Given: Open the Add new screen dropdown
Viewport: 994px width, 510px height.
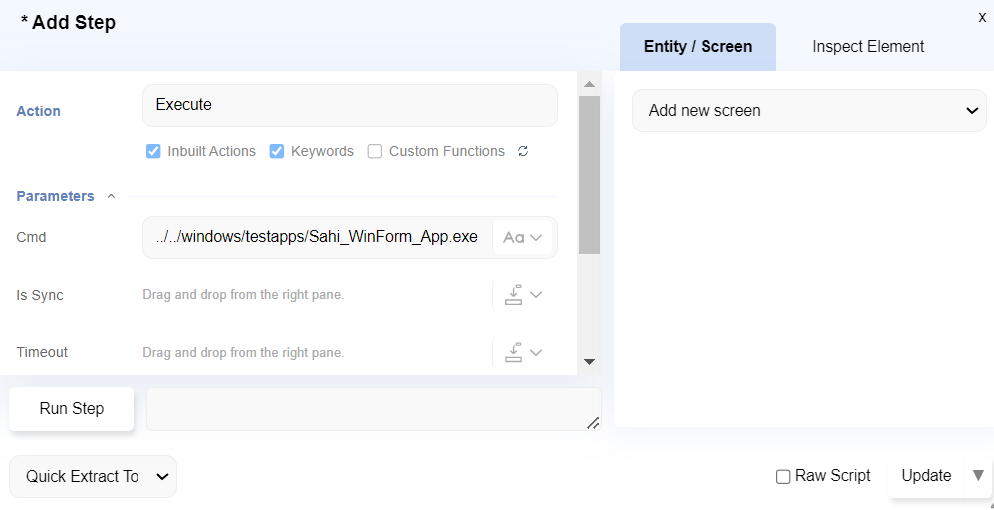Looking at the screenshot, I should 809,111.
